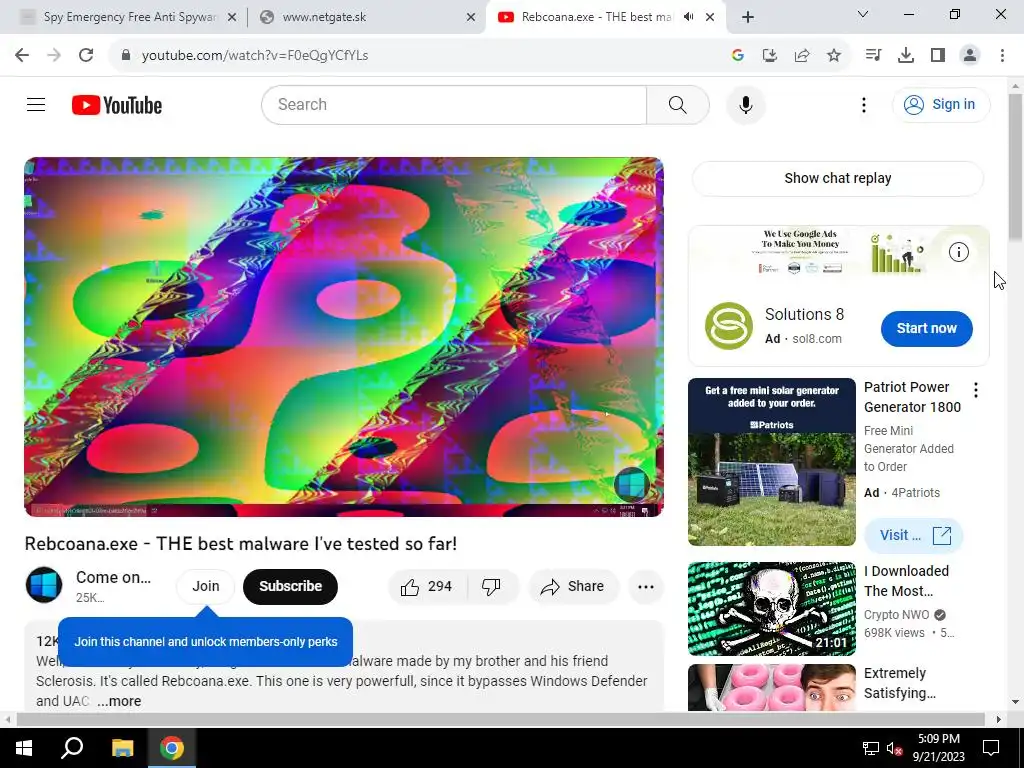
Task: Click the channel watermark in the player
Action: pos(630,485)
